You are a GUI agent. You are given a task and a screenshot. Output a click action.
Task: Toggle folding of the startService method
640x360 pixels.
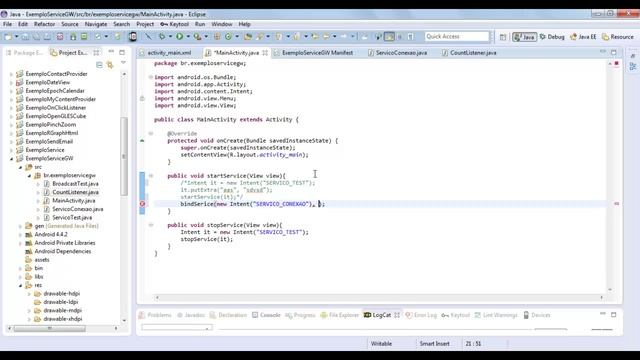151,176
